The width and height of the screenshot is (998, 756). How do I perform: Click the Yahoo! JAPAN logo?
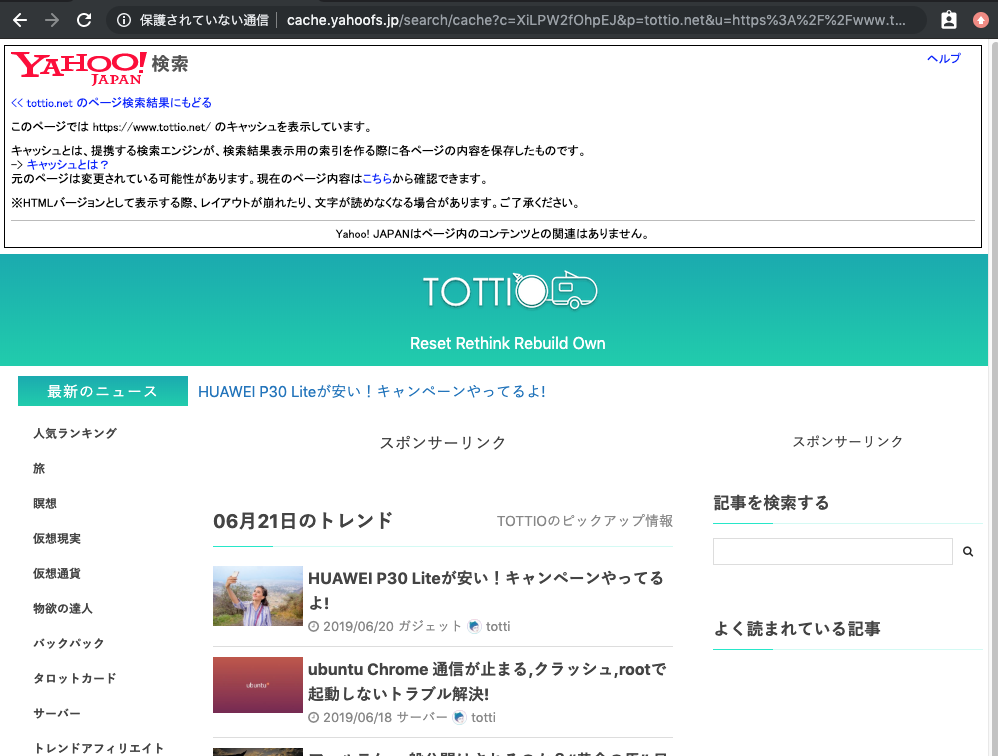coord(79,68)
